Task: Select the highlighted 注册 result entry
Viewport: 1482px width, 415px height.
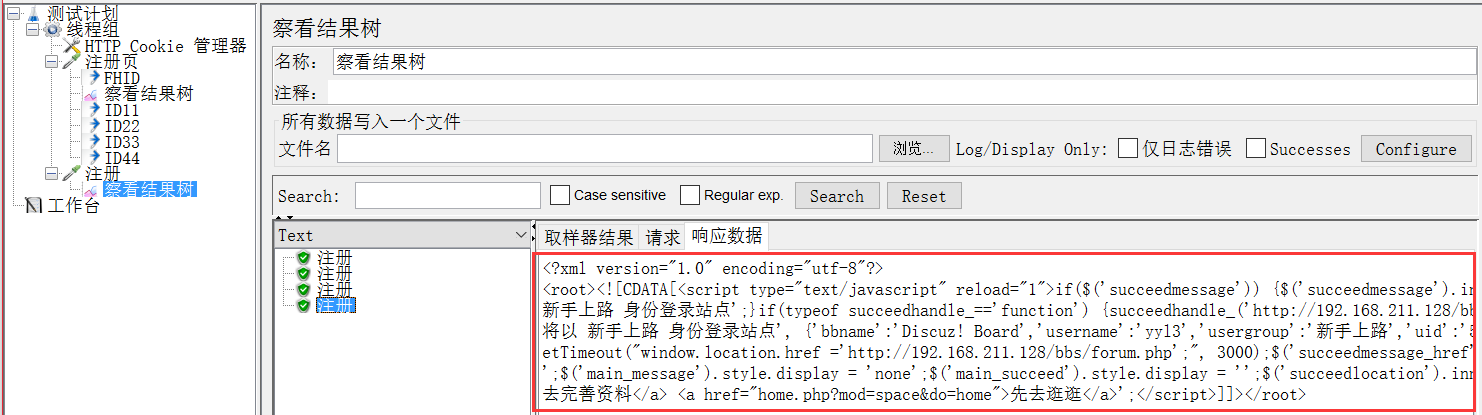Action: [335, 305]
